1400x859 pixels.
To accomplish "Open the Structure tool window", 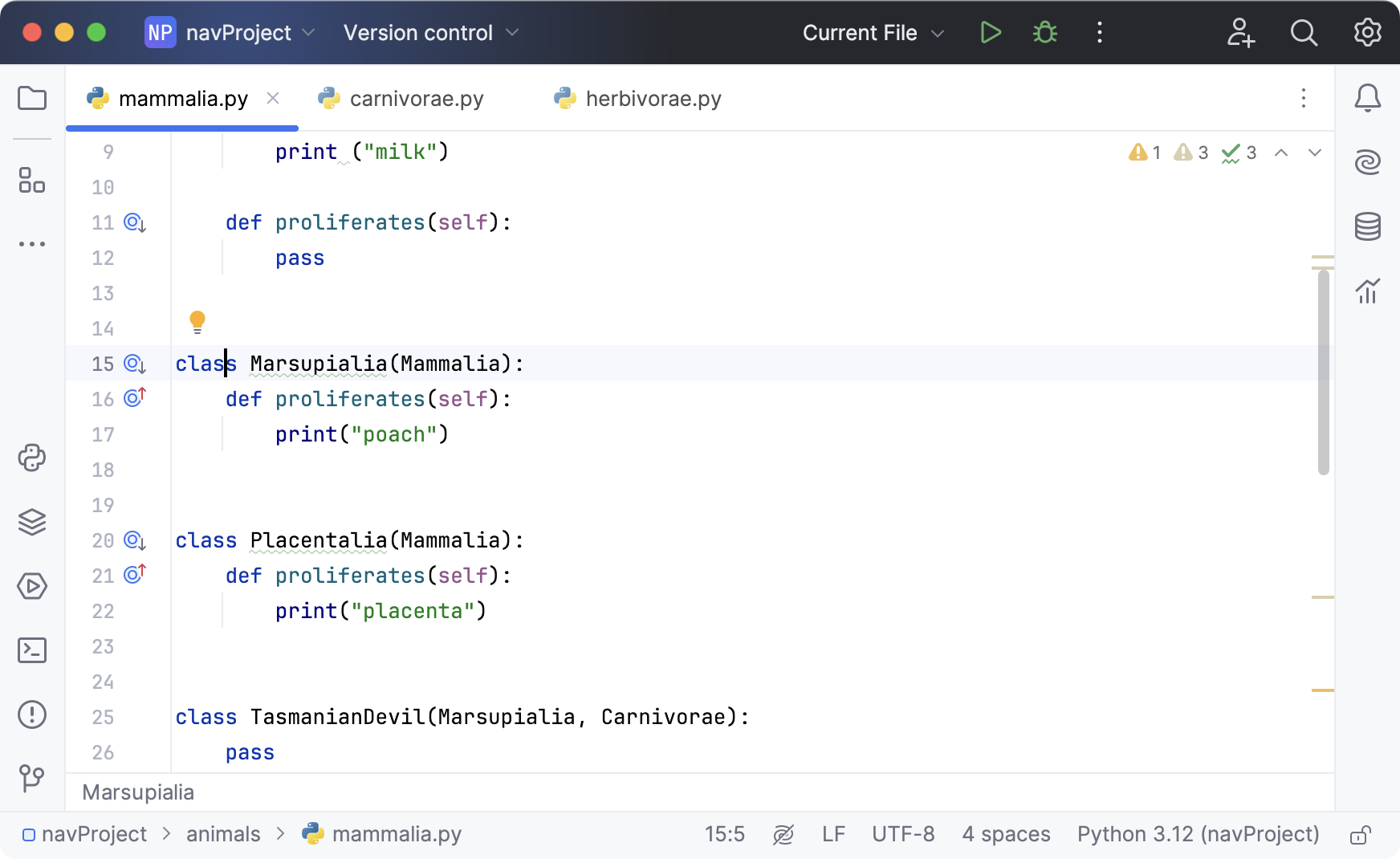I will point(32,180).
